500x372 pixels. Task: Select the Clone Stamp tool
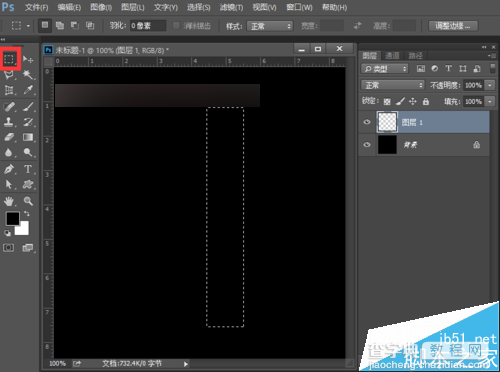pos(10,122)
